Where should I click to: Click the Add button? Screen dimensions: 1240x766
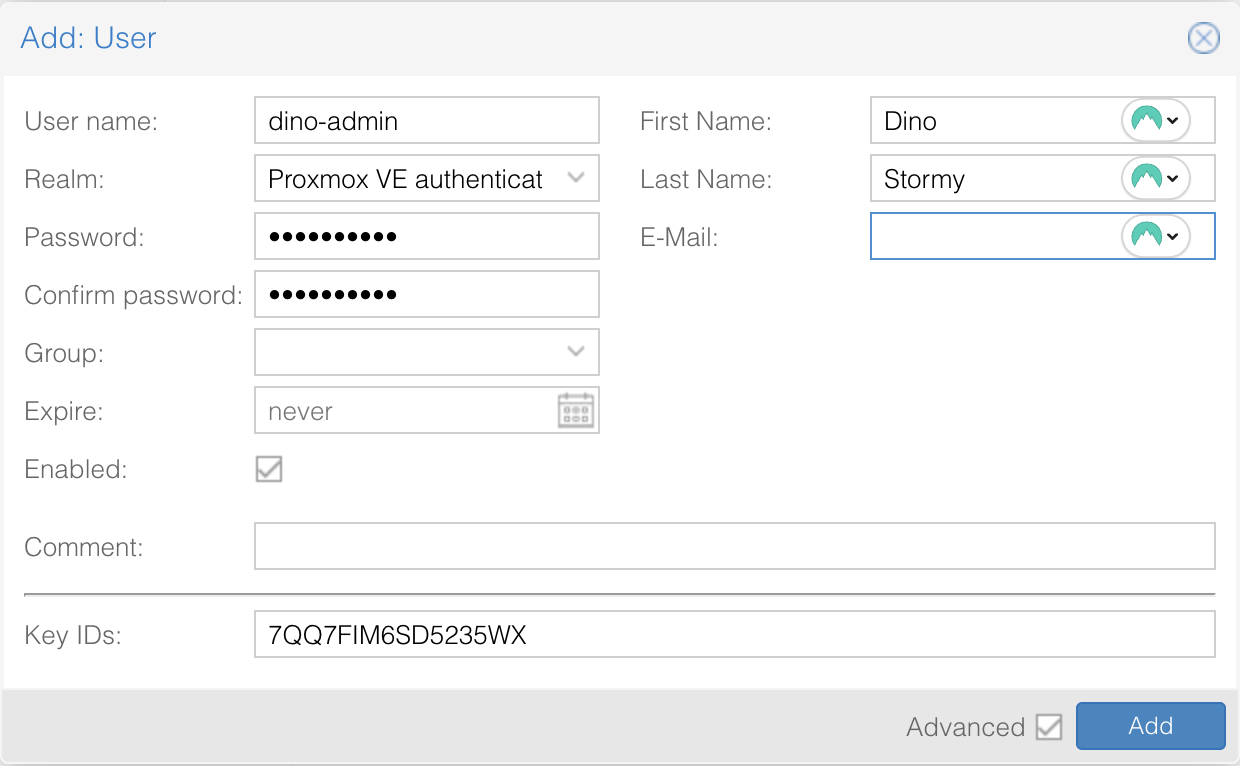1150,726
